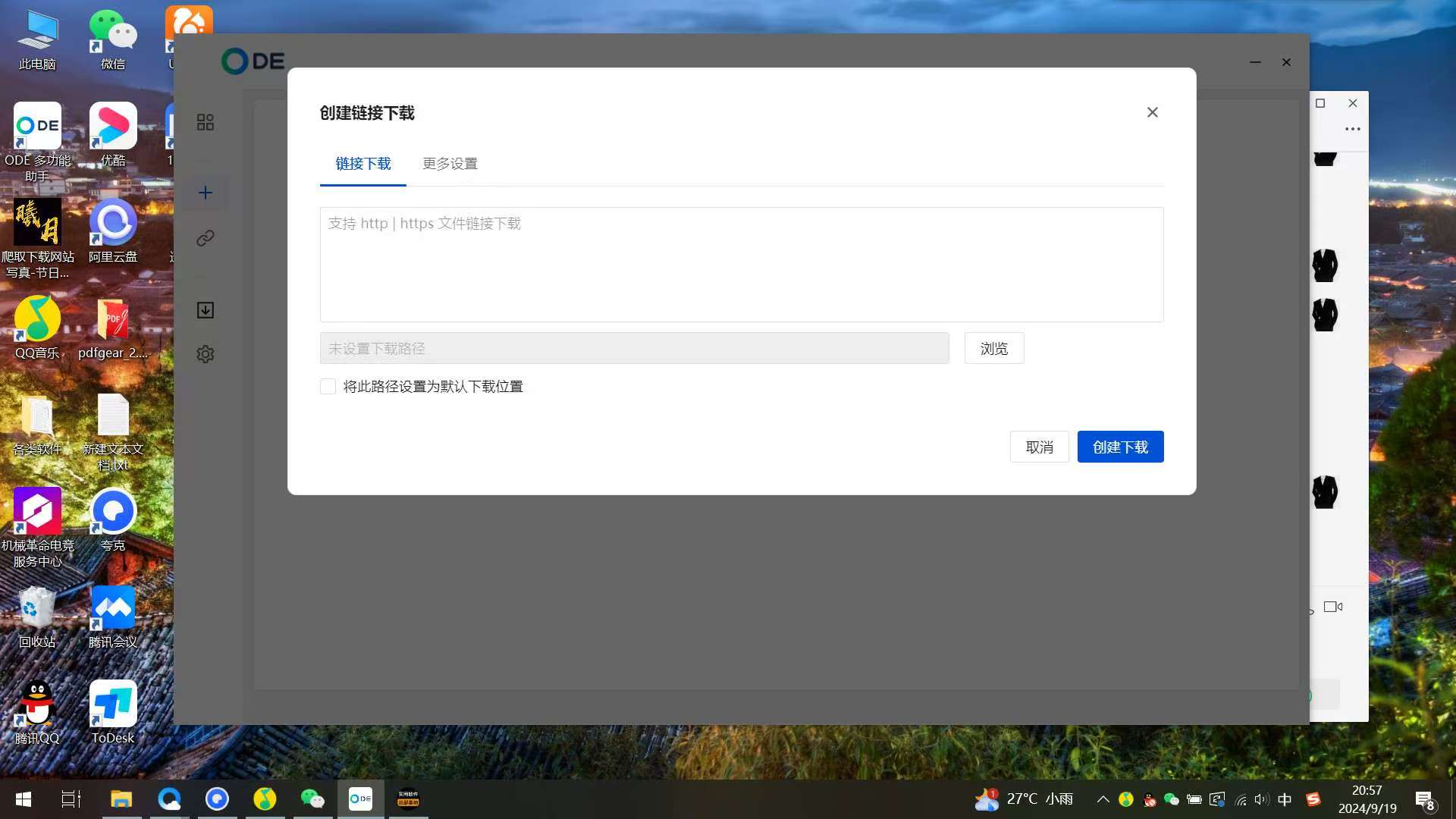Close the 创建链接下载 dialog with X
Screen dimensions: 1456x819
pos(1152,112)
